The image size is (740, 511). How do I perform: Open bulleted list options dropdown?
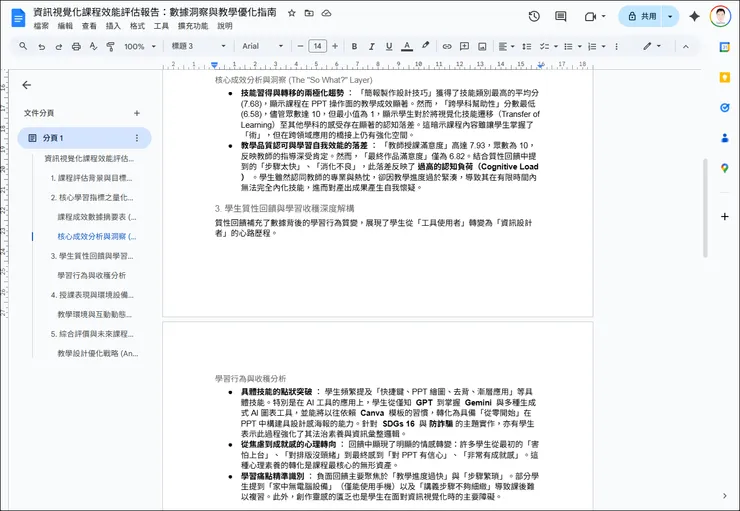(x=572, y=46)
